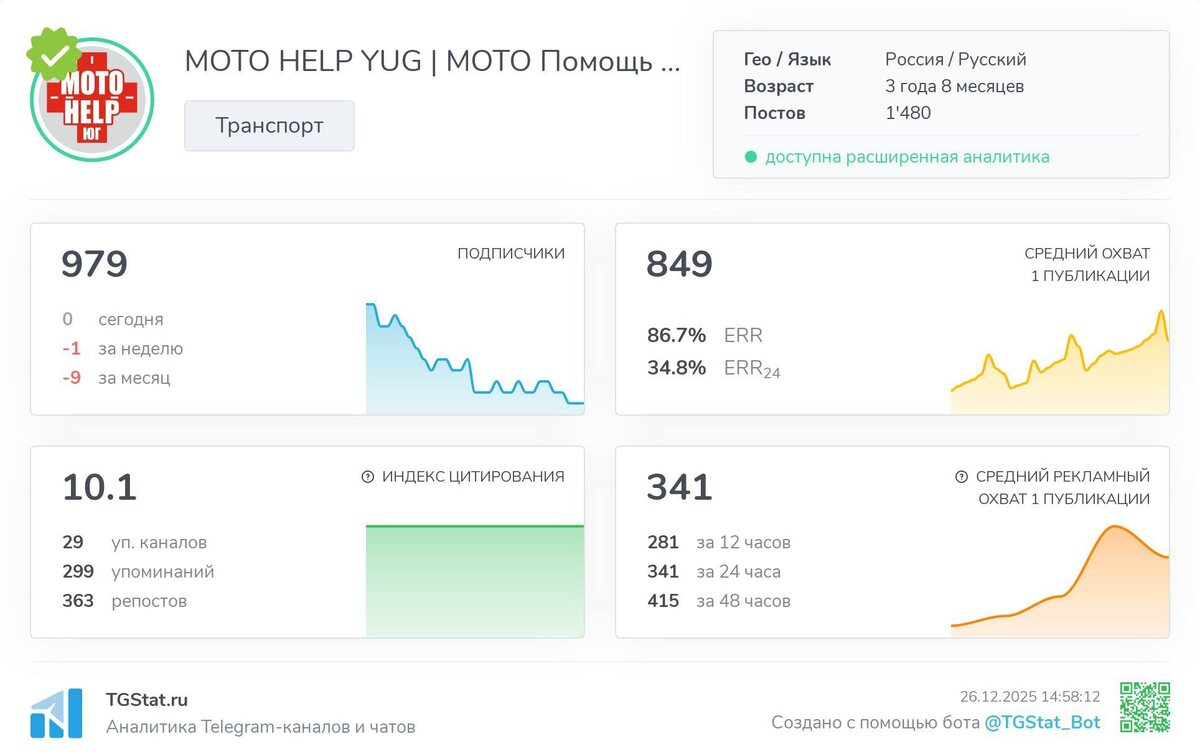Click the yellow average reach chart
Viewport: 1200px width, 754px height.
click(x=1060, y=362)
